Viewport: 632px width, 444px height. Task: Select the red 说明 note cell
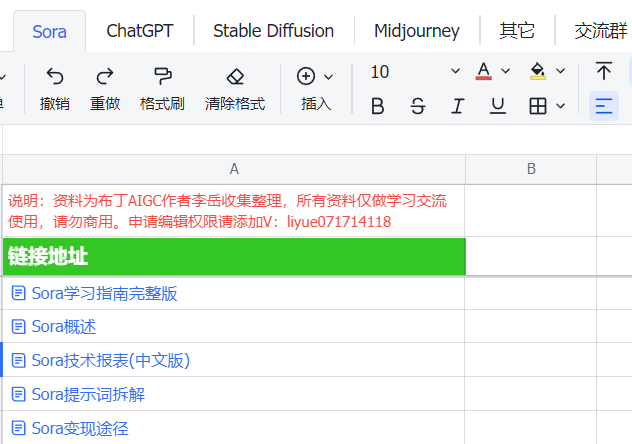pos(234,211)
